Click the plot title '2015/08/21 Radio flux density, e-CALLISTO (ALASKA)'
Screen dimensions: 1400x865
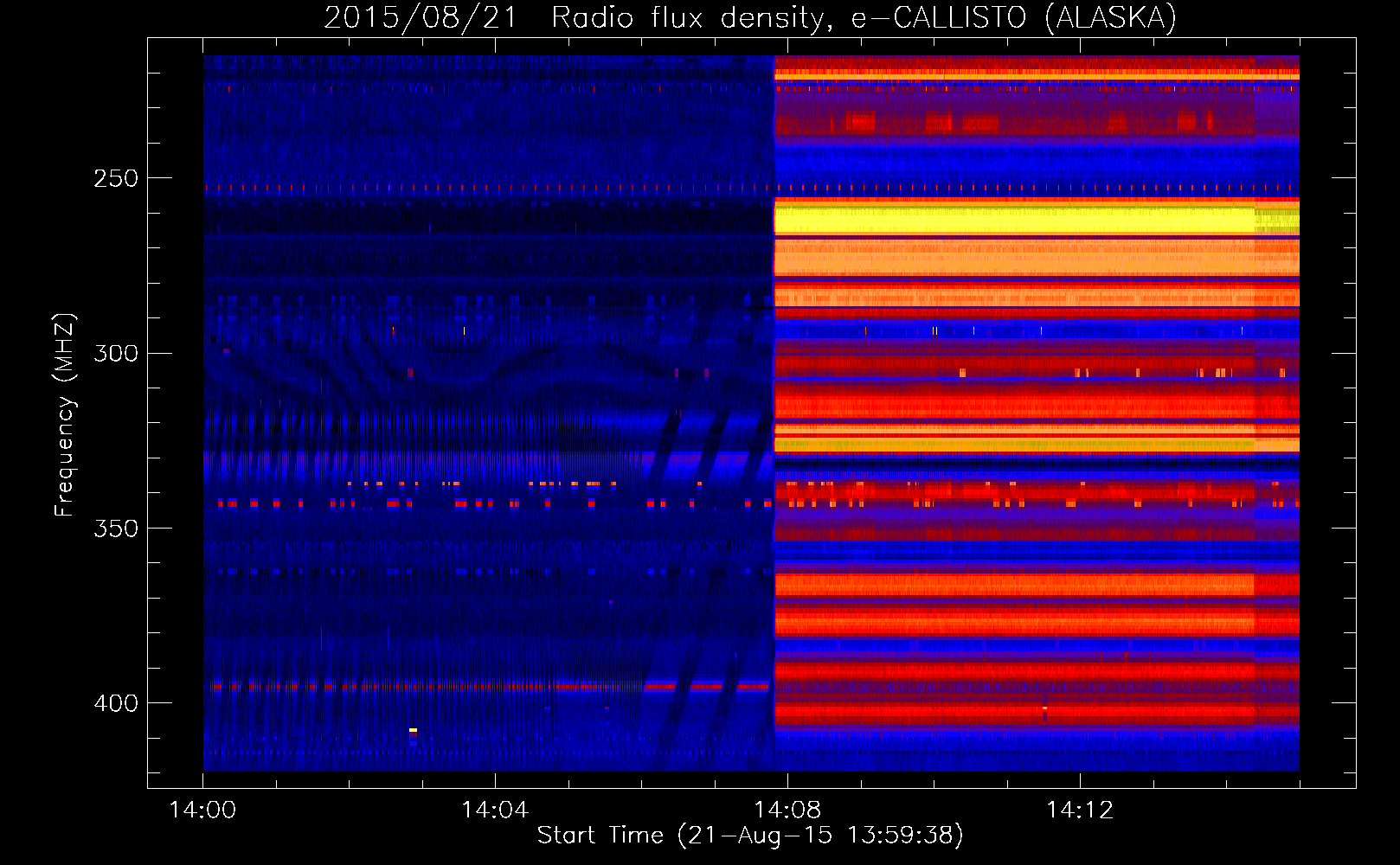[x=750, y=17]
